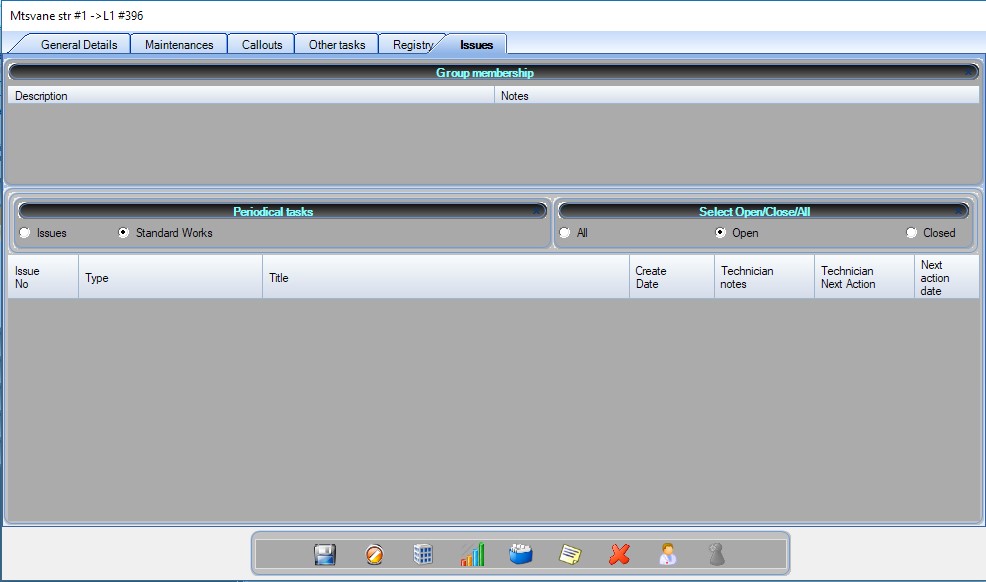Click the blue building icon
The height and width of the screenshot is (582, 986).
pyautogui.click(x=423, y=554)
